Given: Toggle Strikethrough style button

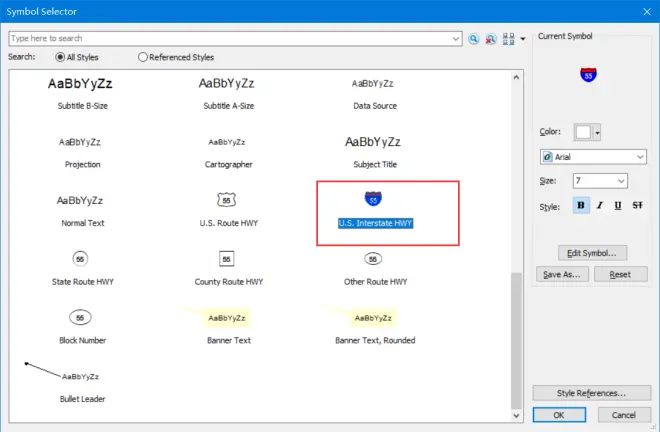Looking at the screenshot, I should click(x=637, y=205).
